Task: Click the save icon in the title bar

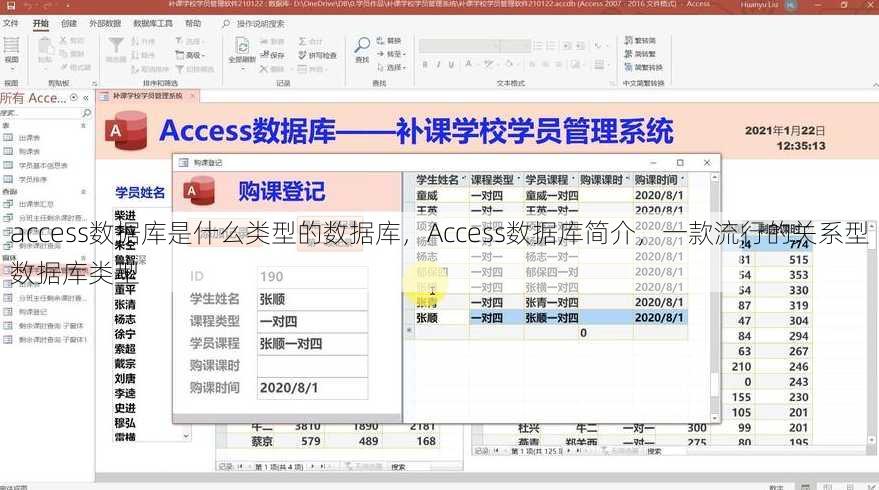Action: coord(11,6)
